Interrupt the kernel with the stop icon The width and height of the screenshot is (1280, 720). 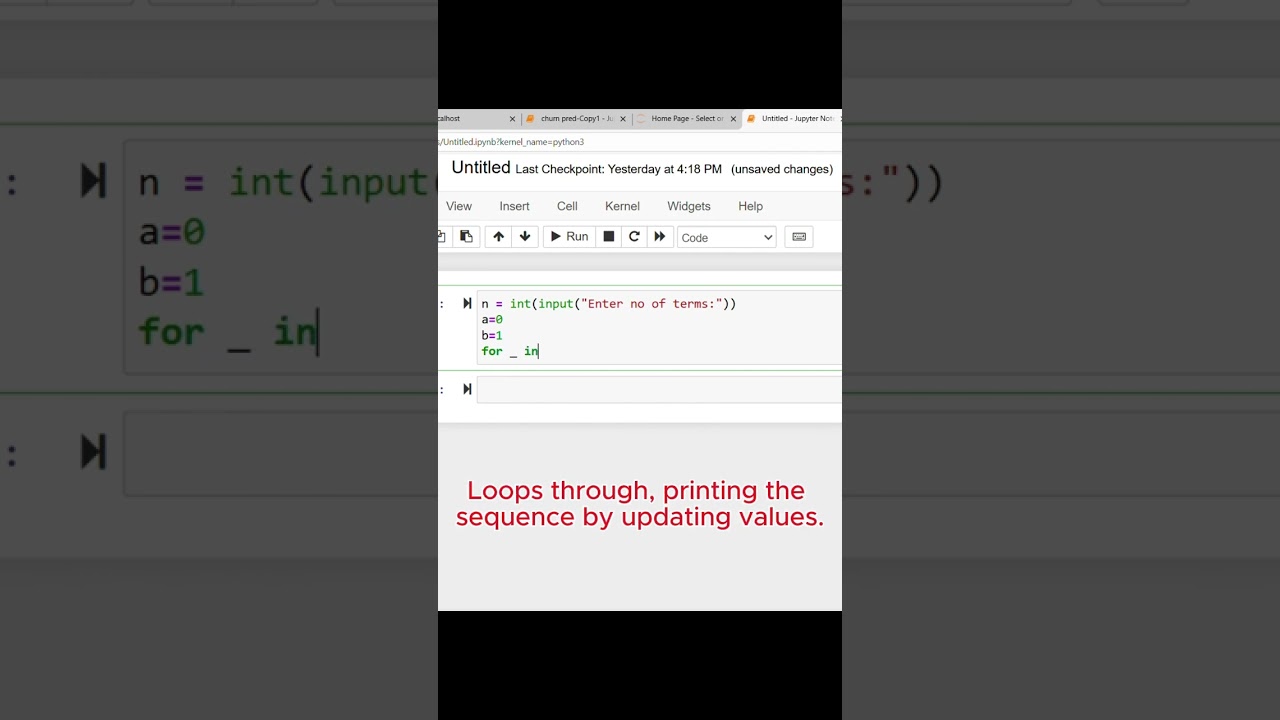[608, 237]
